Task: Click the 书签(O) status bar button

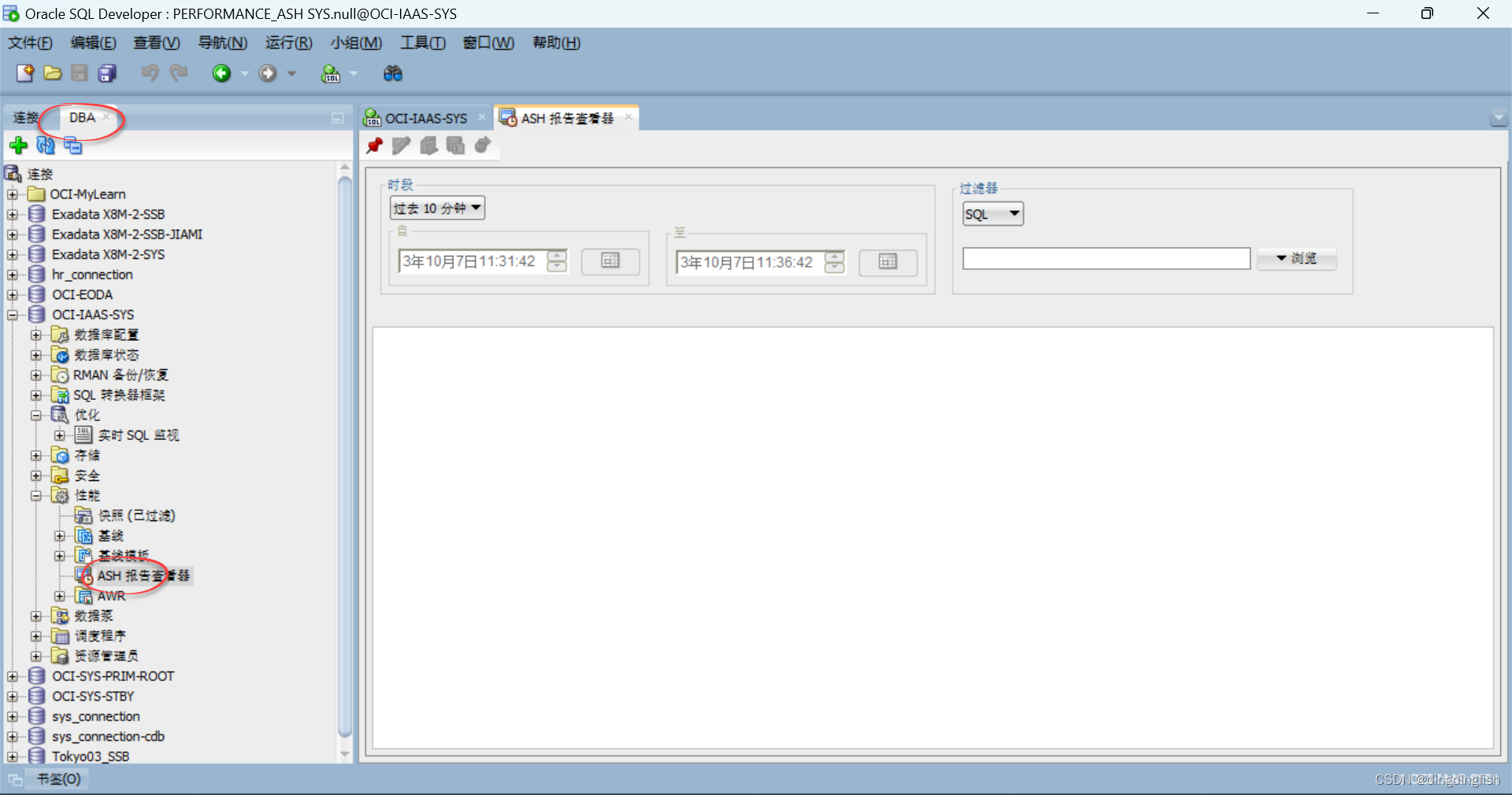Action: pos(59,778)
